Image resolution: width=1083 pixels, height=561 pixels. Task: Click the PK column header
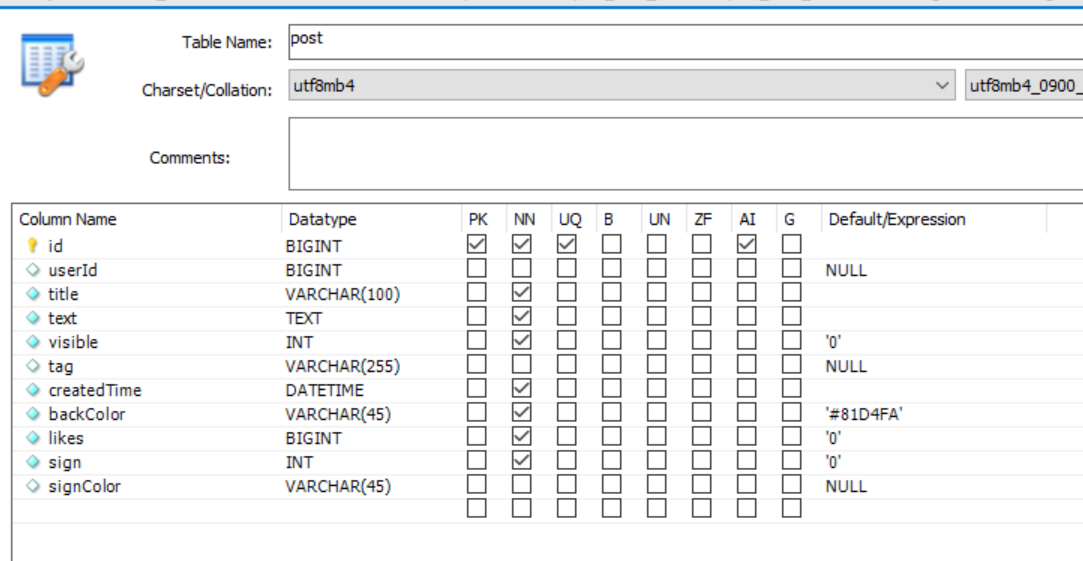(x=478, y=220)
